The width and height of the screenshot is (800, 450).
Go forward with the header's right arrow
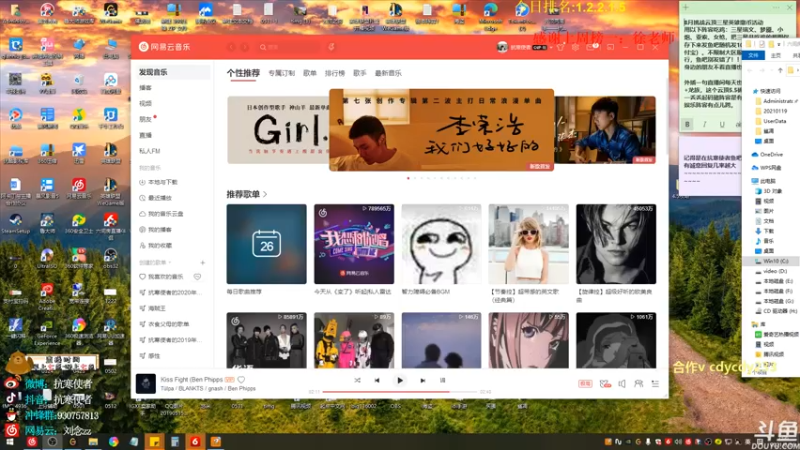(x=245, y=47)
